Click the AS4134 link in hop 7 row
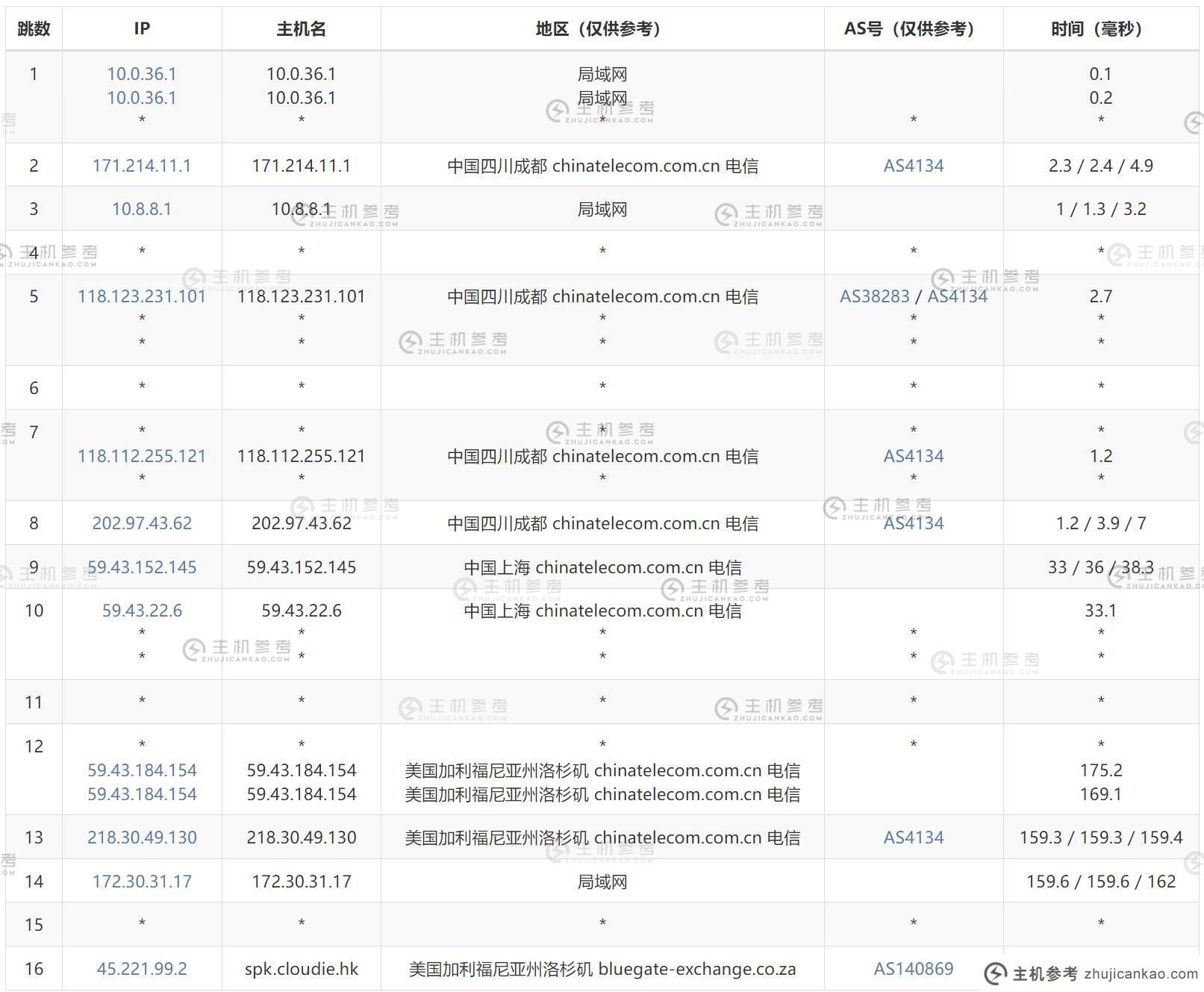The width and height of the screenshot is (1204, 992). 914,456
